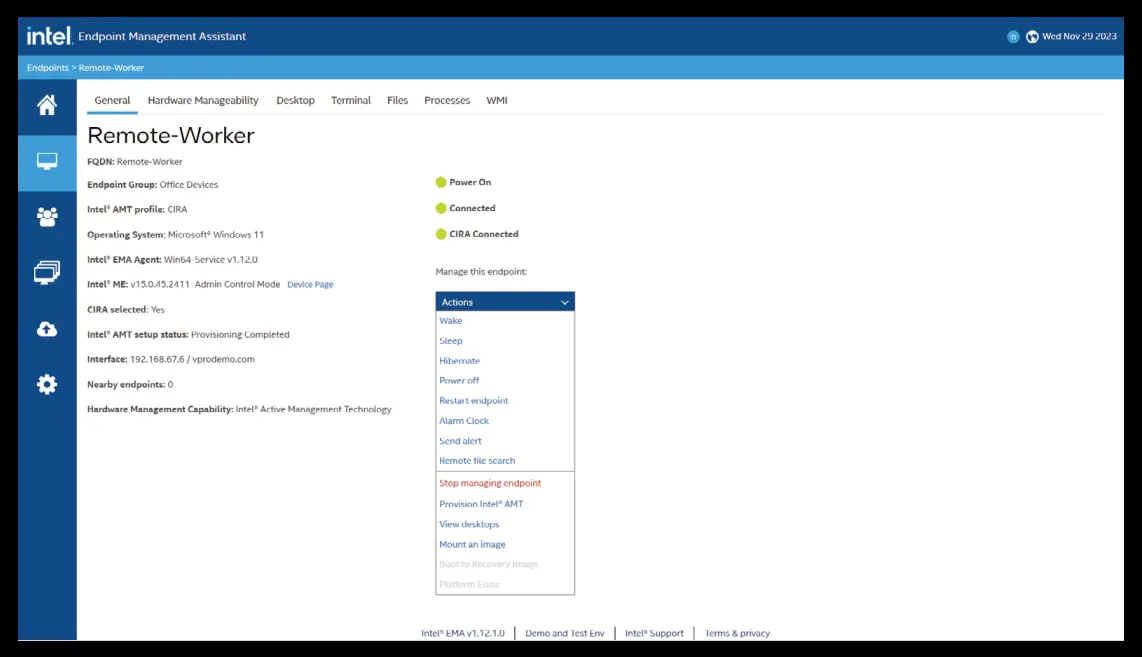
Task: Open the Terminal tab
Action: tap(351, 101)
